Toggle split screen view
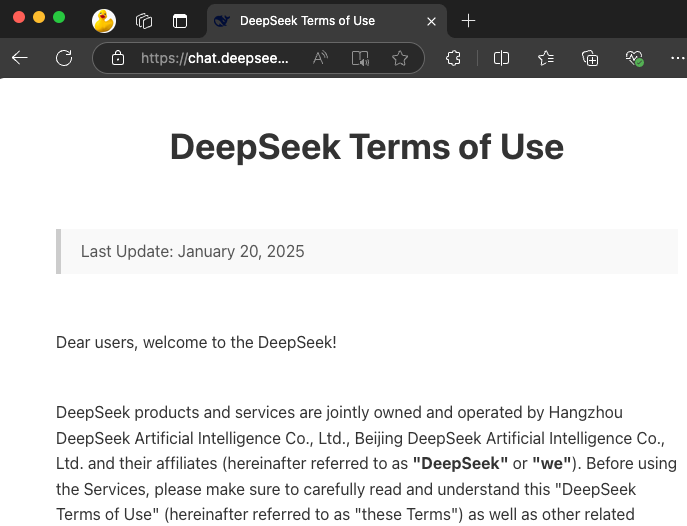This screenshot has height=526, width=687. click(501, 58)
